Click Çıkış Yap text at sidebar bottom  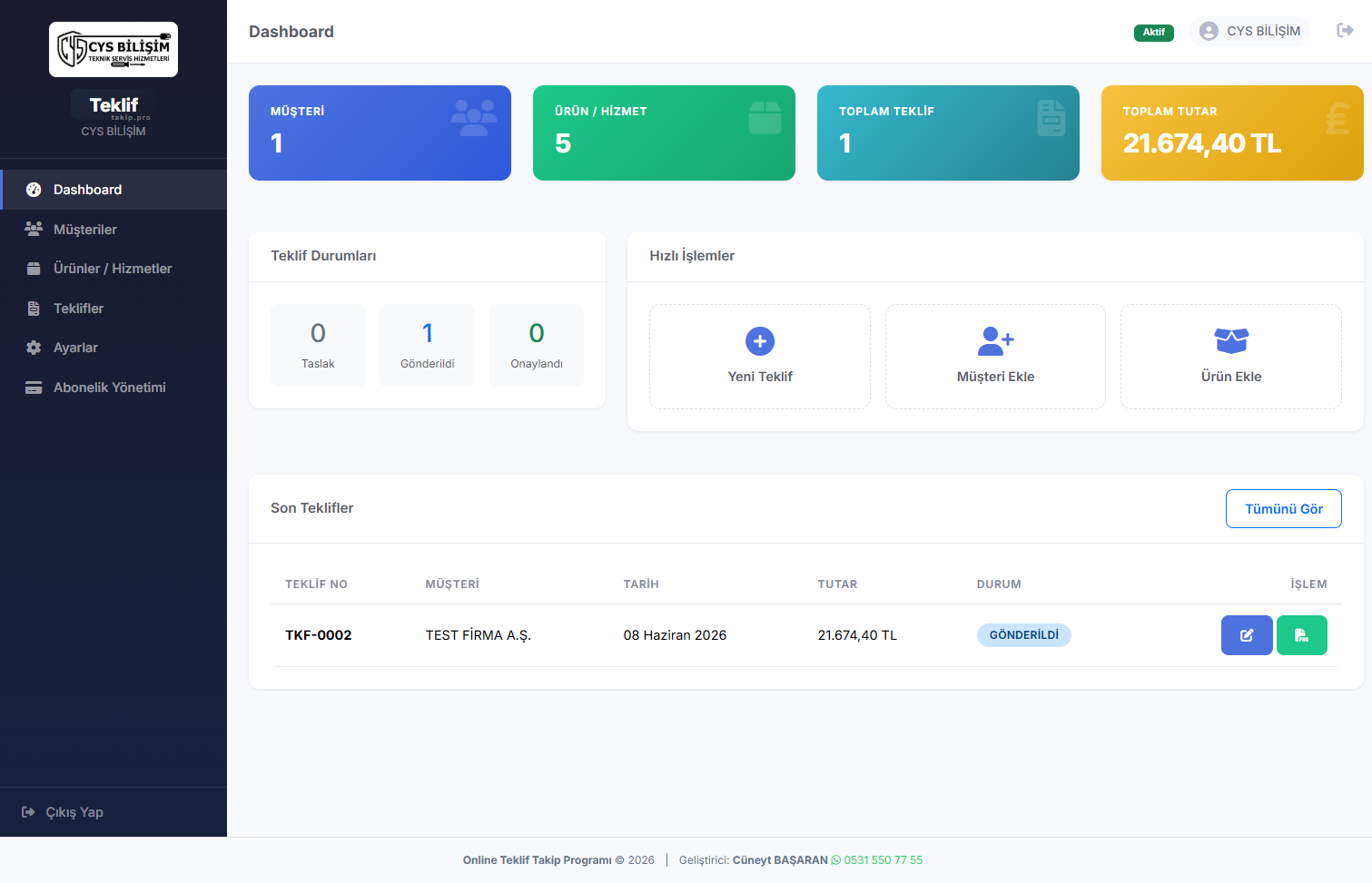click(74, 812)
